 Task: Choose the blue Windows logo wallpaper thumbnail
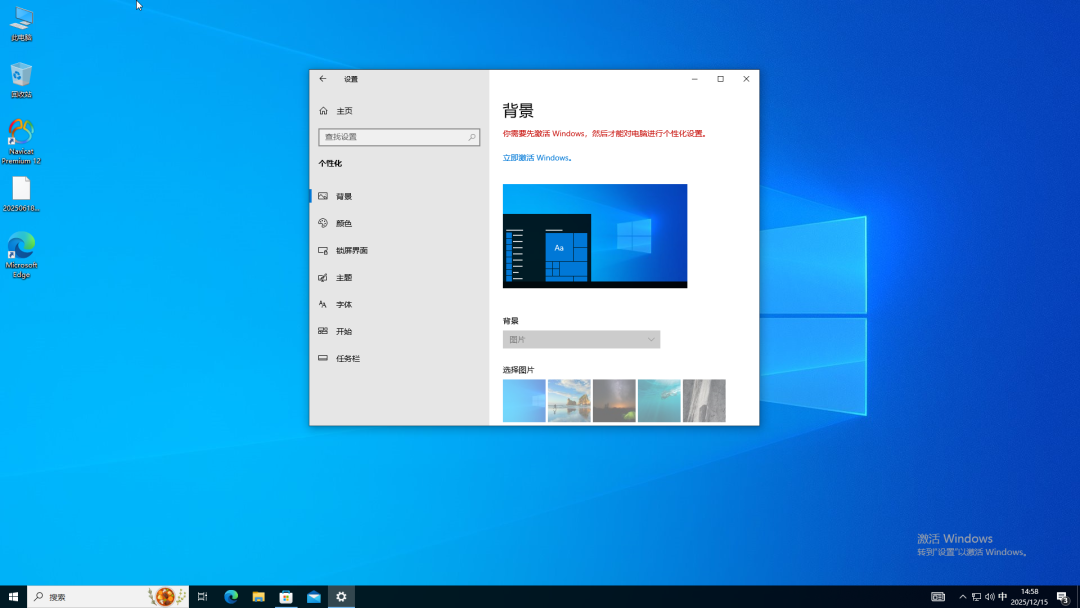524,401
